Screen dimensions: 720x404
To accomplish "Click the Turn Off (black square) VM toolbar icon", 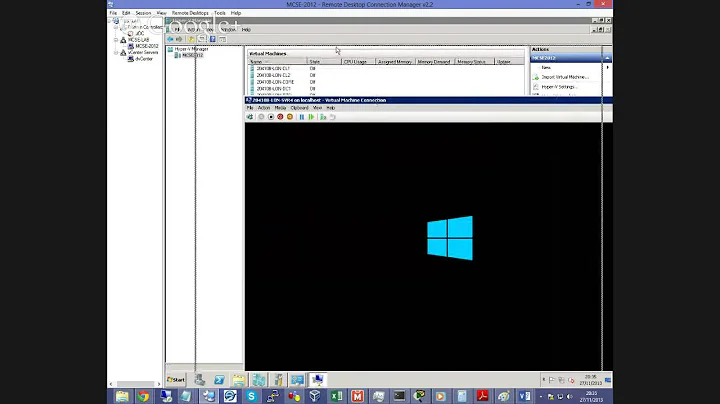I will point(271,117).
